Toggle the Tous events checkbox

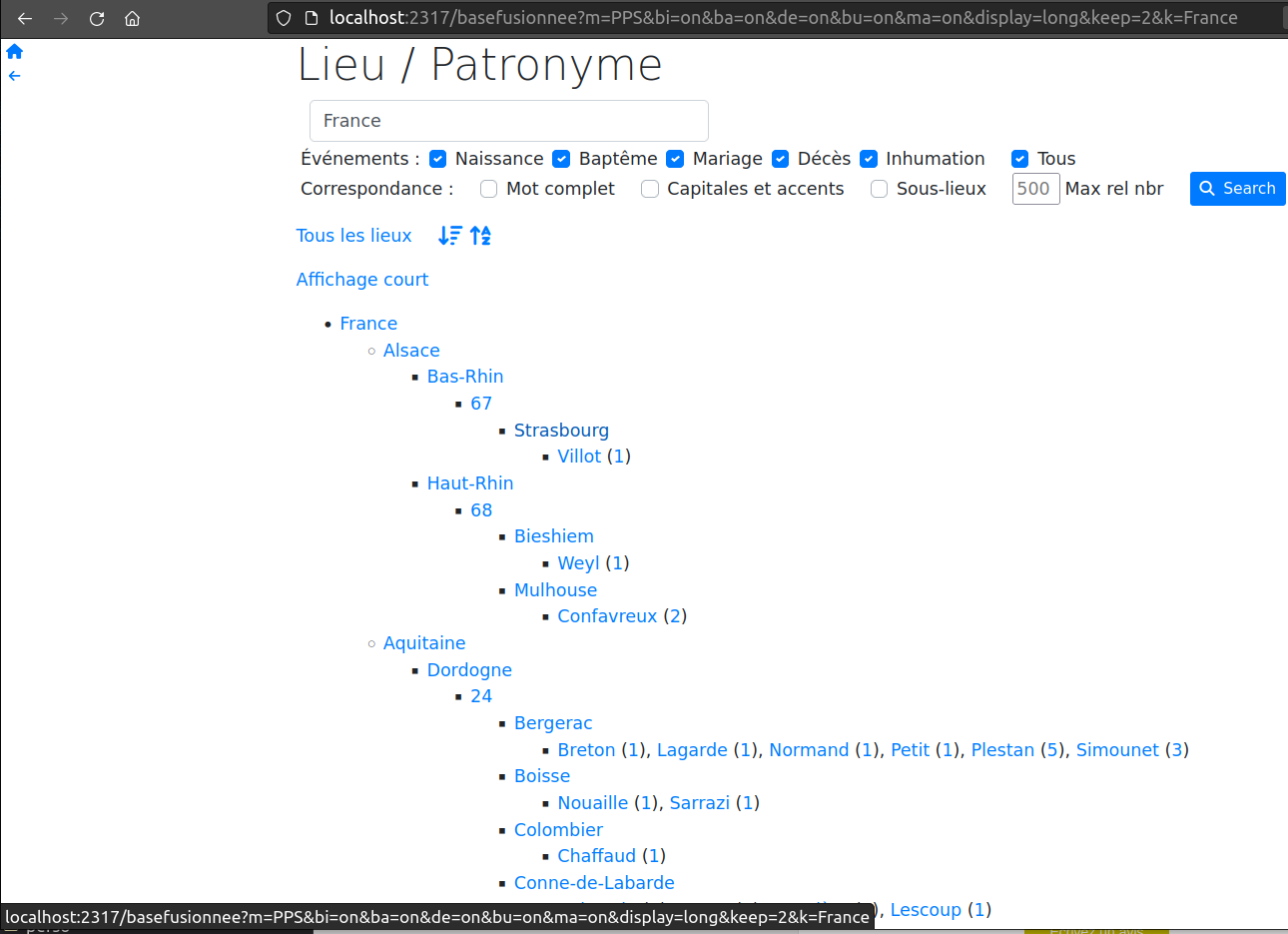[x=1019, y=158]
